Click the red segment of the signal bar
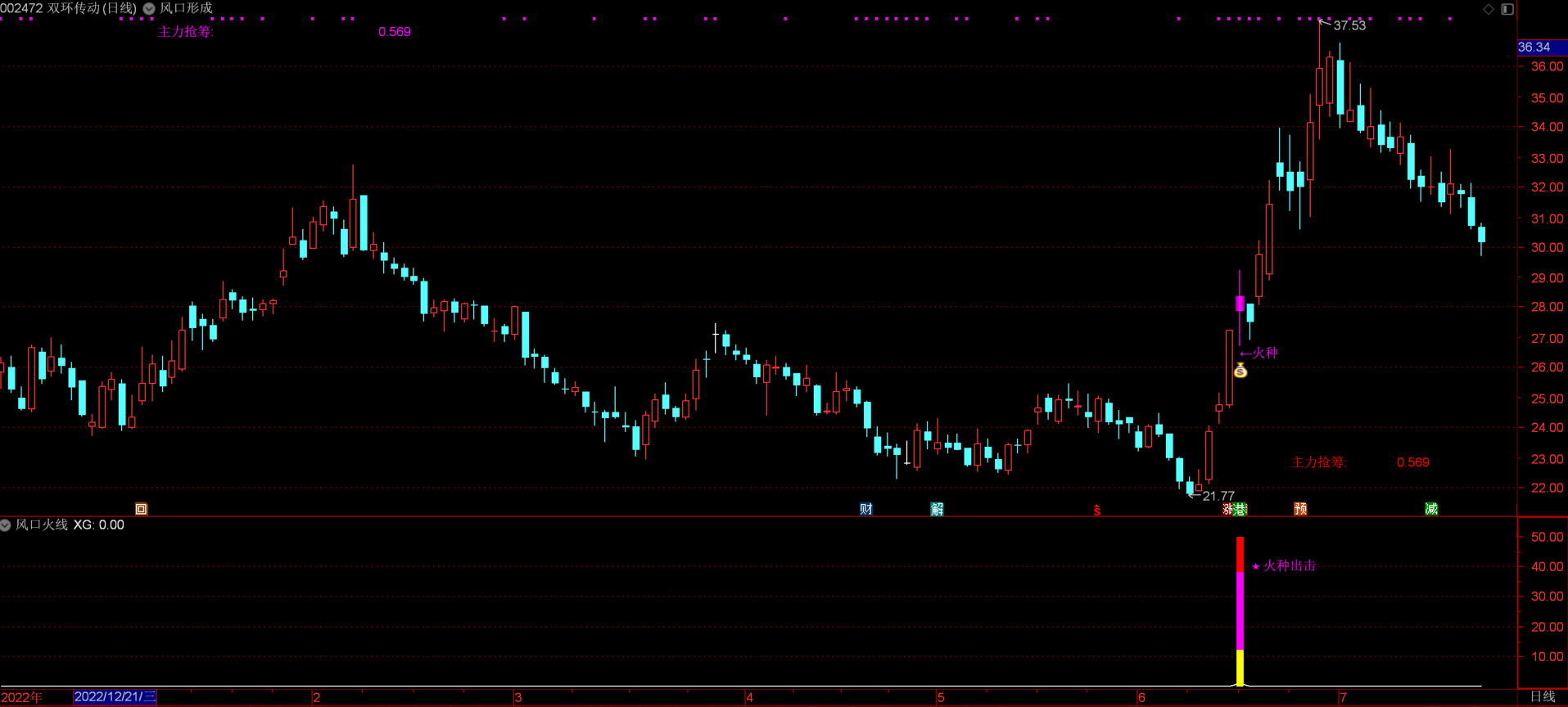 tap(1240, 555)
